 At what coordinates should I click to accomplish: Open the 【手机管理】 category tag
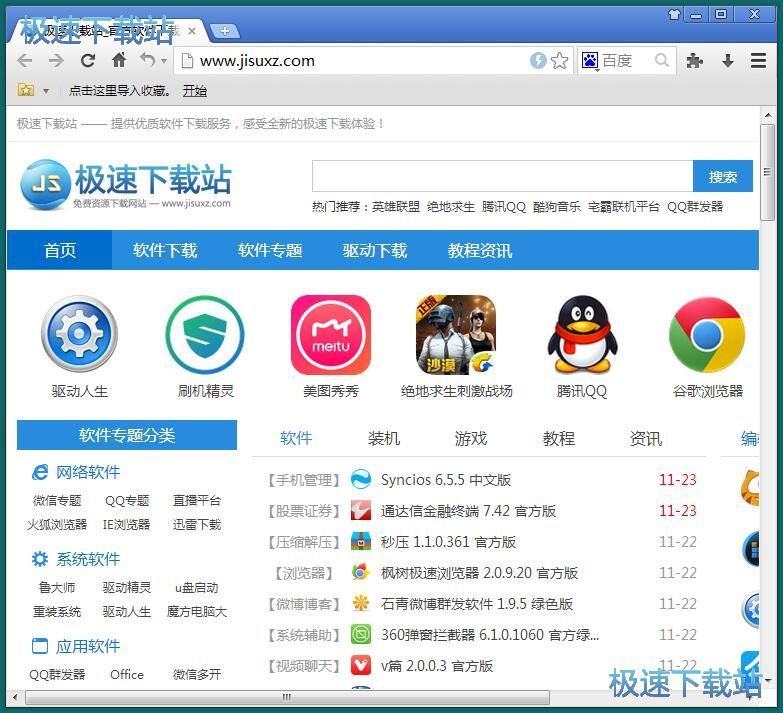pos(304,480)
